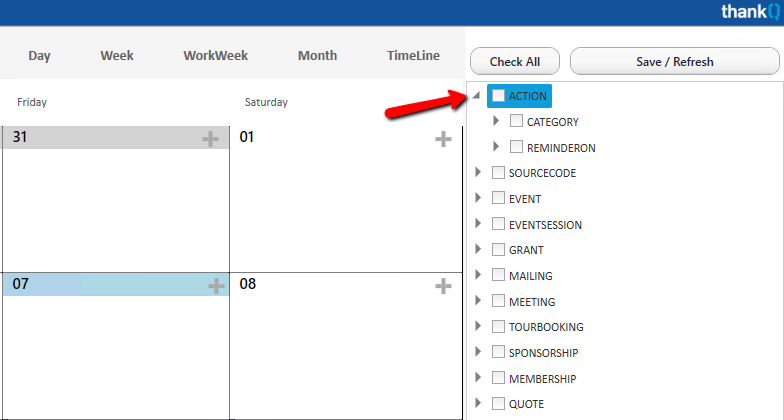Tick the QUOTE checkbox
This screenshot has width=784, height=420.
pyautogui.click(x=498, y=404)
